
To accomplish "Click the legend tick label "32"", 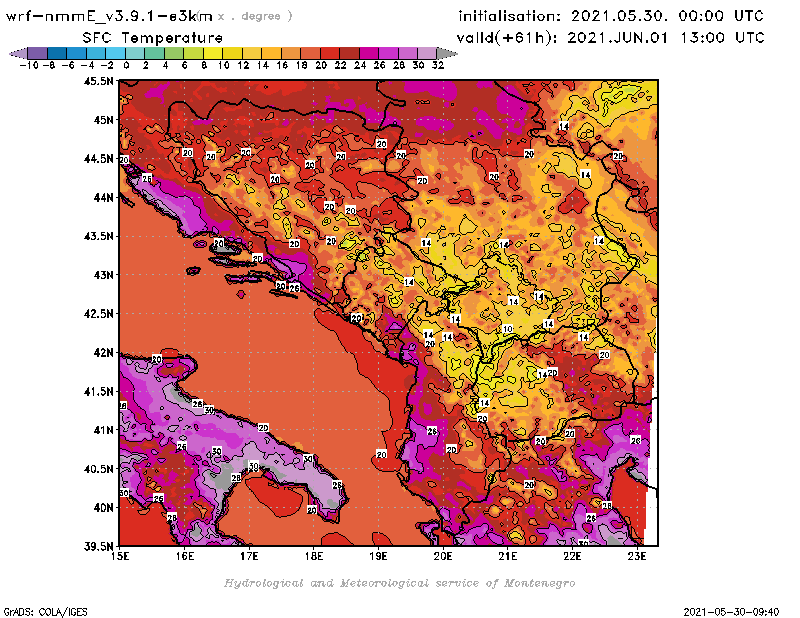I will click(438, 65).
